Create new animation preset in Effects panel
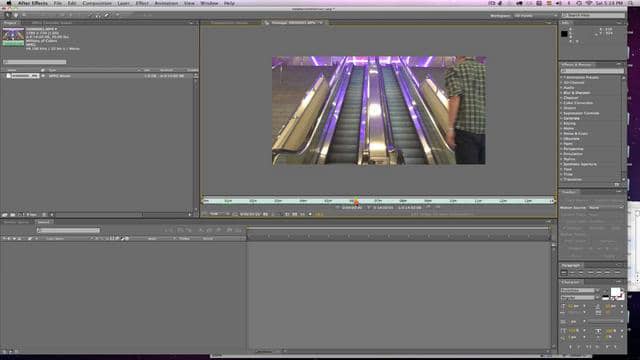Screen dimensions: 640x360 click(617, 184)
